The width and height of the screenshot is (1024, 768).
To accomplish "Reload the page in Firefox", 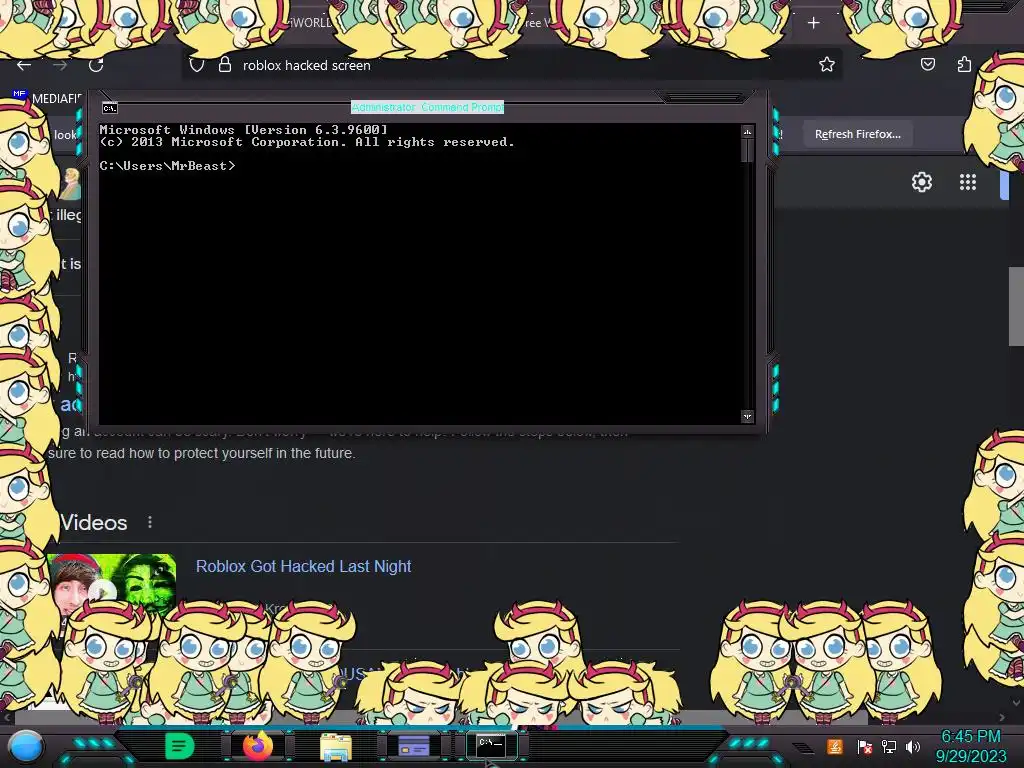I will (x=96, y=65).
